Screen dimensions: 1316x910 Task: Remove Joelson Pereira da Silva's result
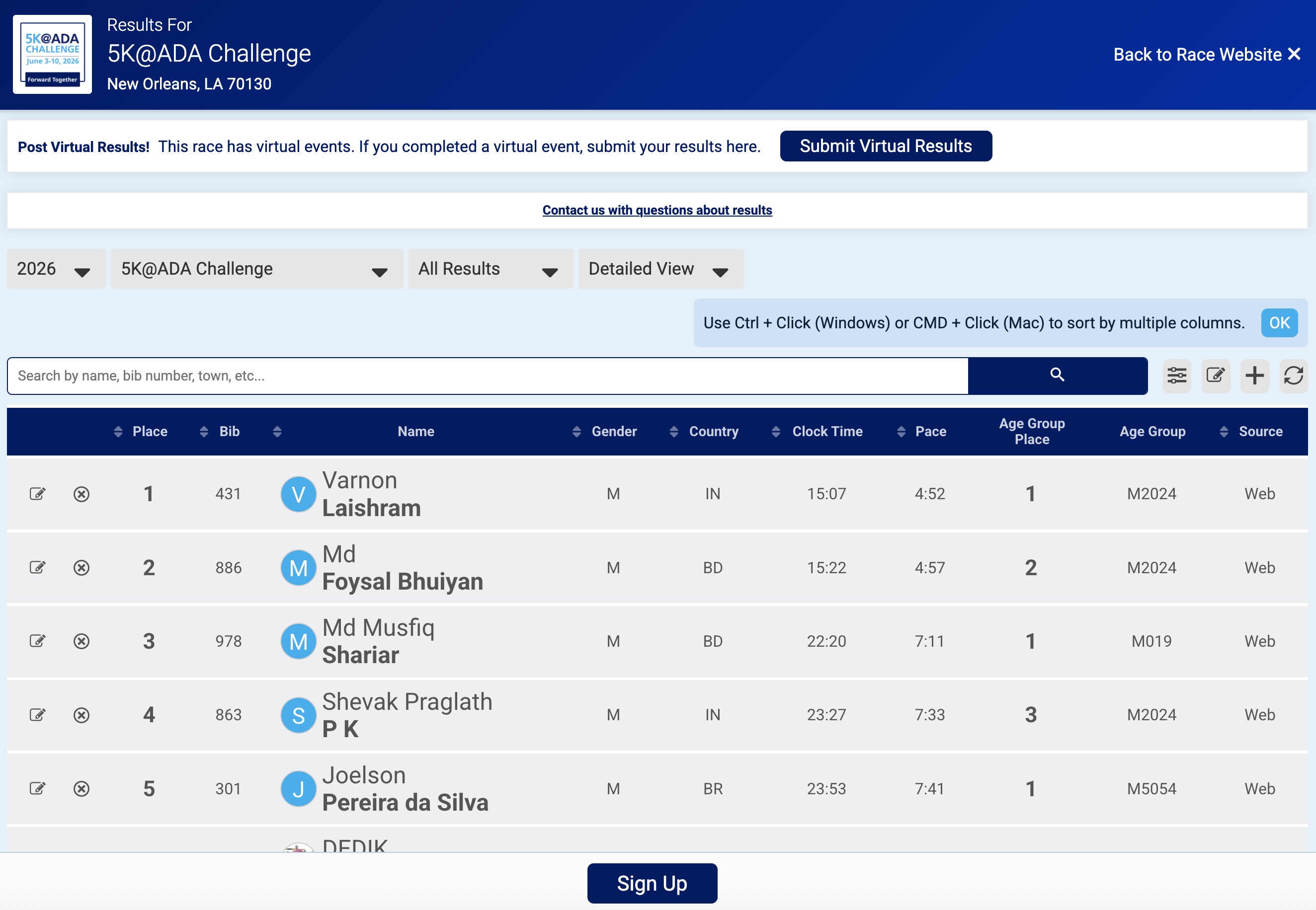(x=82, y=789)
